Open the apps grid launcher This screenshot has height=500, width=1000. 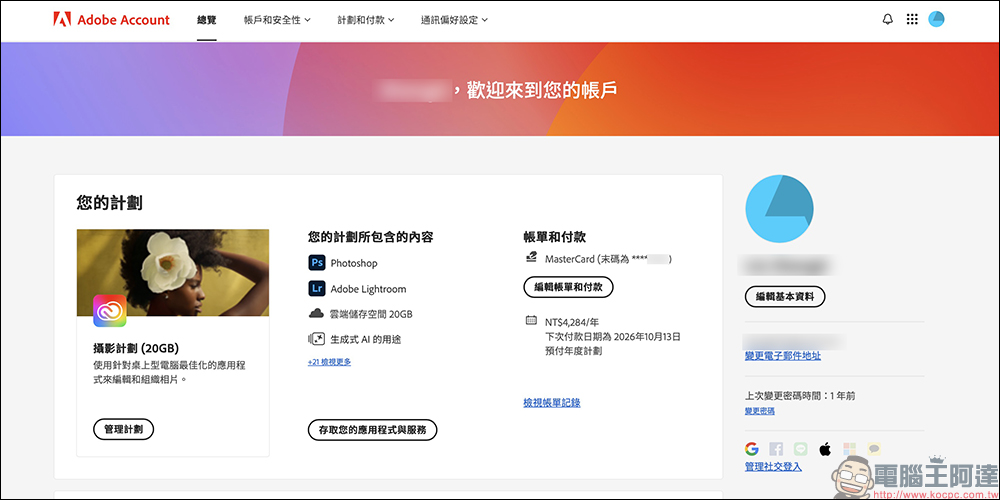point(912,19)
